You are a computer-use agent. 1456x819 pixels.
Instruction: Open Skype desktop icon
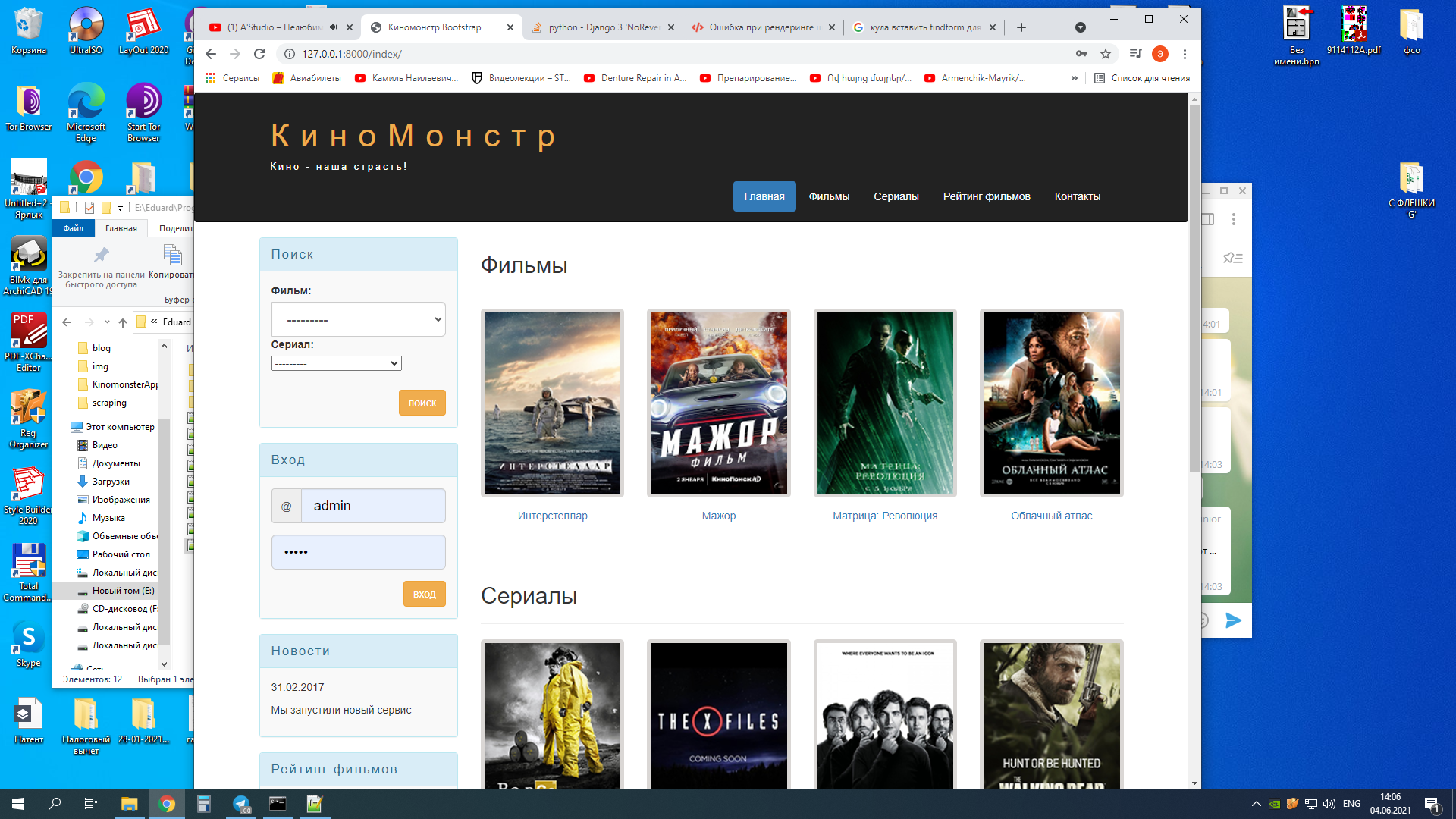(x=29, y=645)
